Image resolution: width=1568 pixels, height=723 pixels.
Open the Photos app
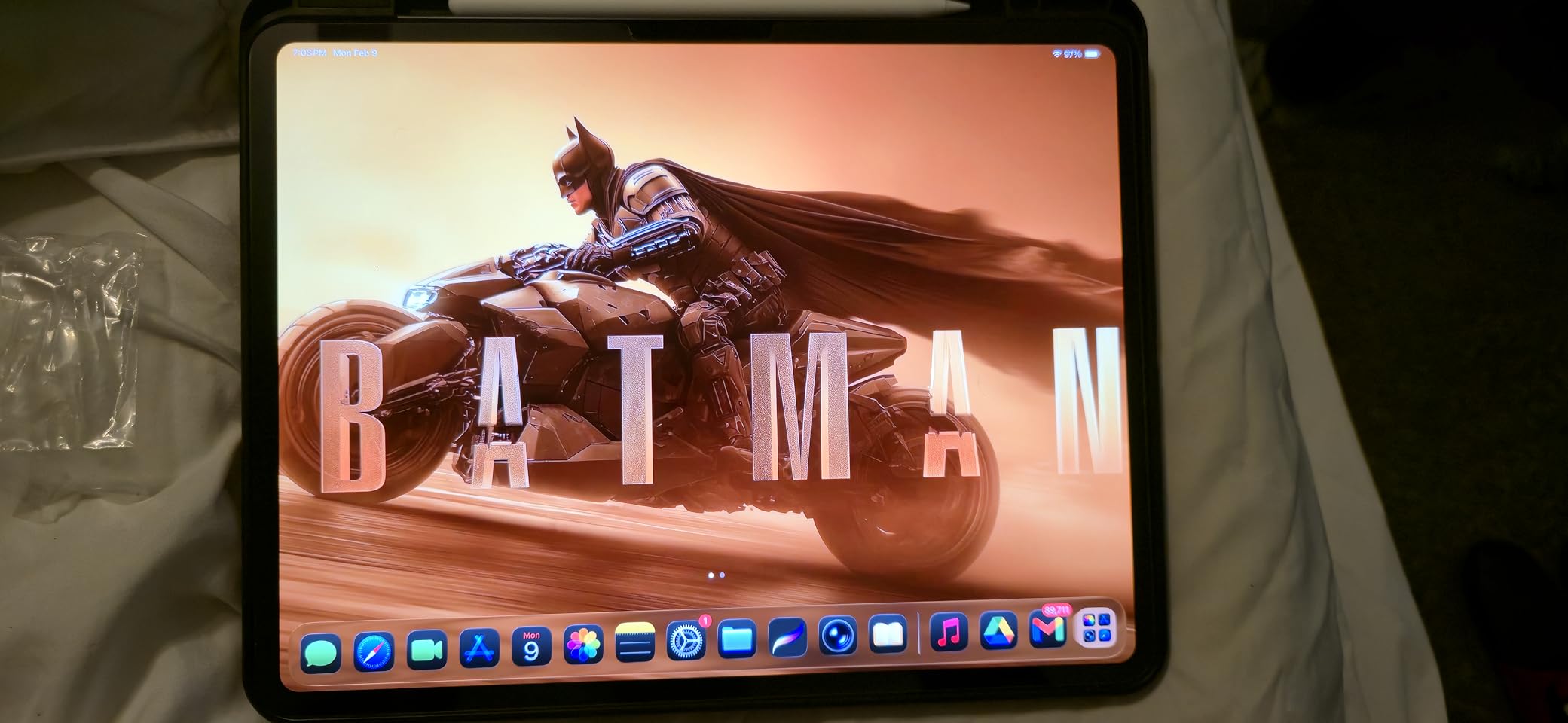[x=583, y=645]
